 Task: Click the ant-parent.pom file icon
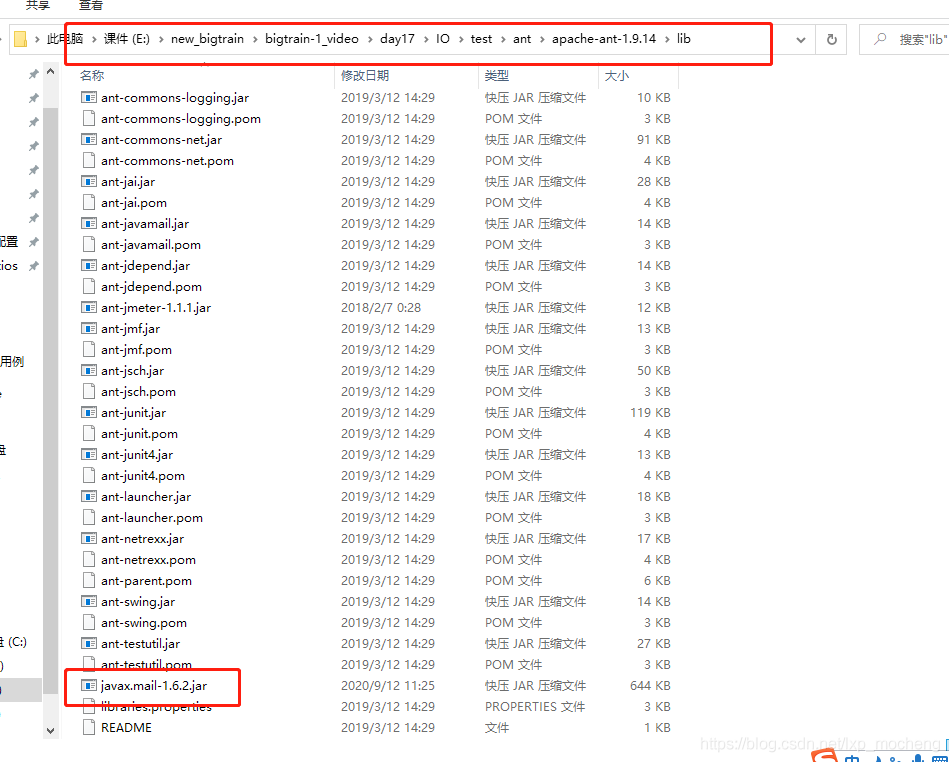click(89, 580)
